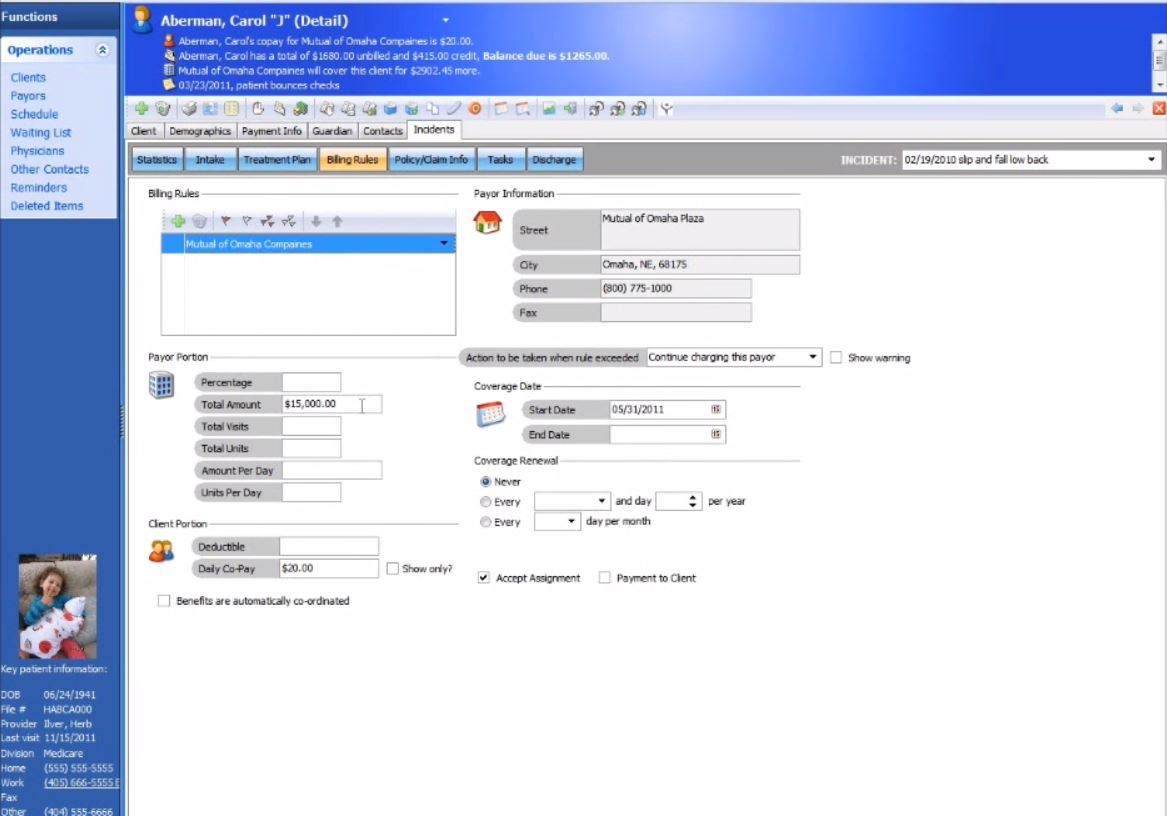This screenshot has height=816, width=1167.
Task: Select the delete billing rule icon
Action: pos(198,221)
